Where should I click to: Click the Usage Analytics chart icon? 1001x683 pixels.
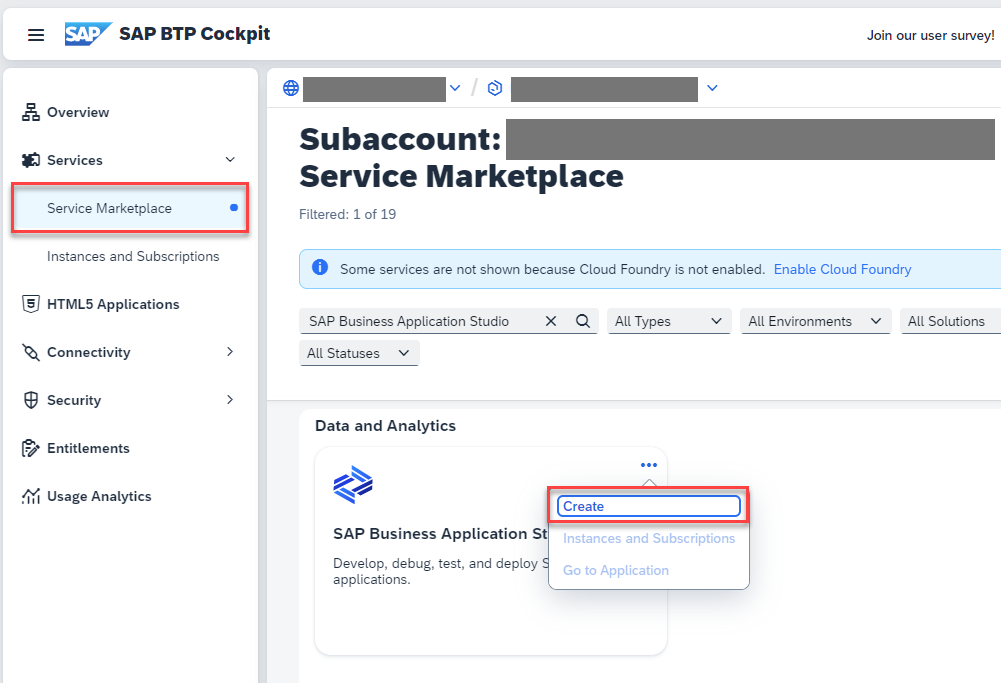pyautogui.click(x=31, y=496)
